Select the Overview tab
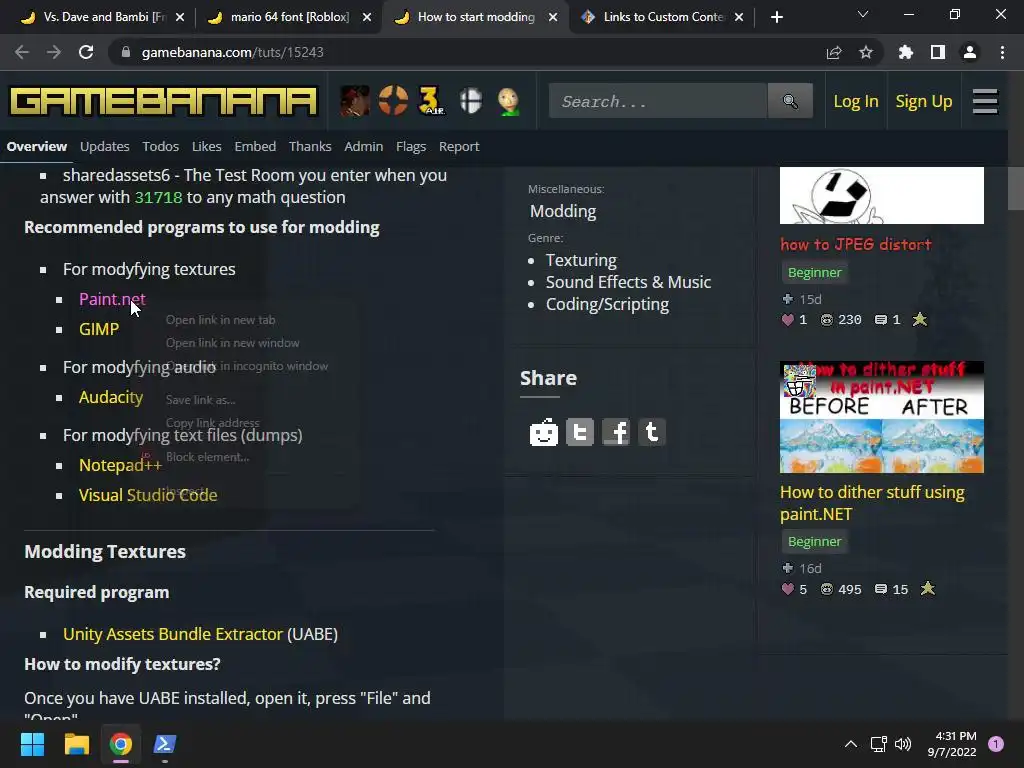 (x=37, y=146)
